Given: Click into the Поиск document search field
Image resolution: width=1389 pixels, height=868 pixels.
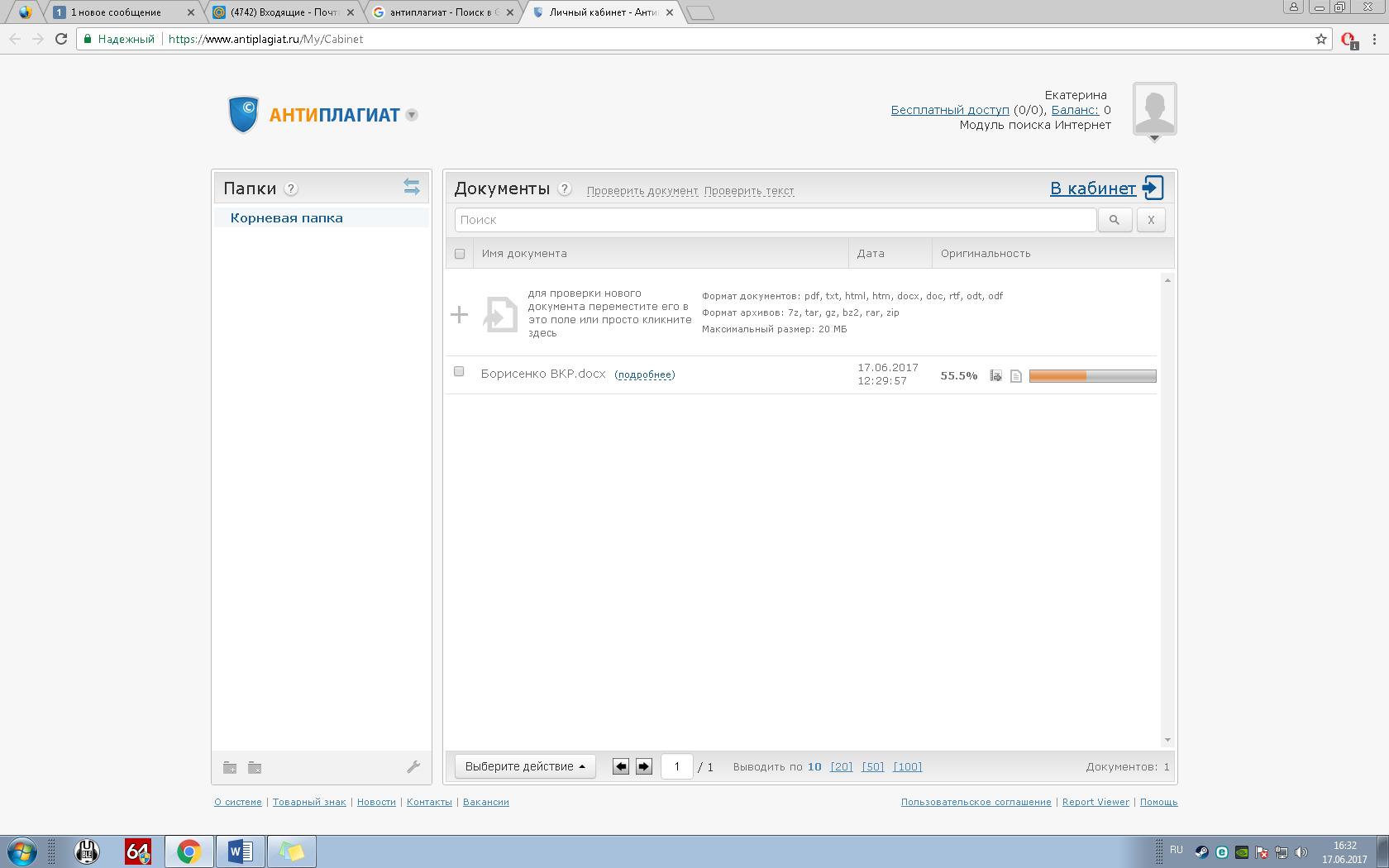Looking at the screenshot, I should [x=775, y=220].
